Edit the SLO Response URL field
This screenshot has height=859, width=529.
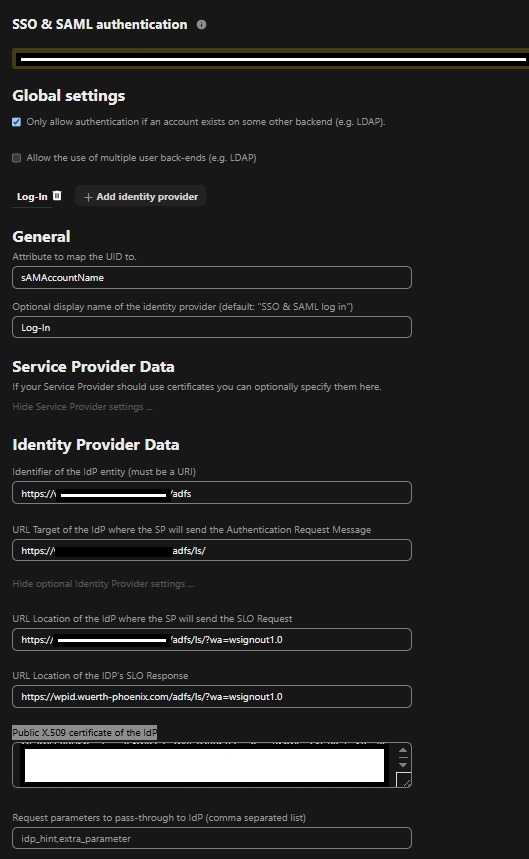tap(212, 696)
